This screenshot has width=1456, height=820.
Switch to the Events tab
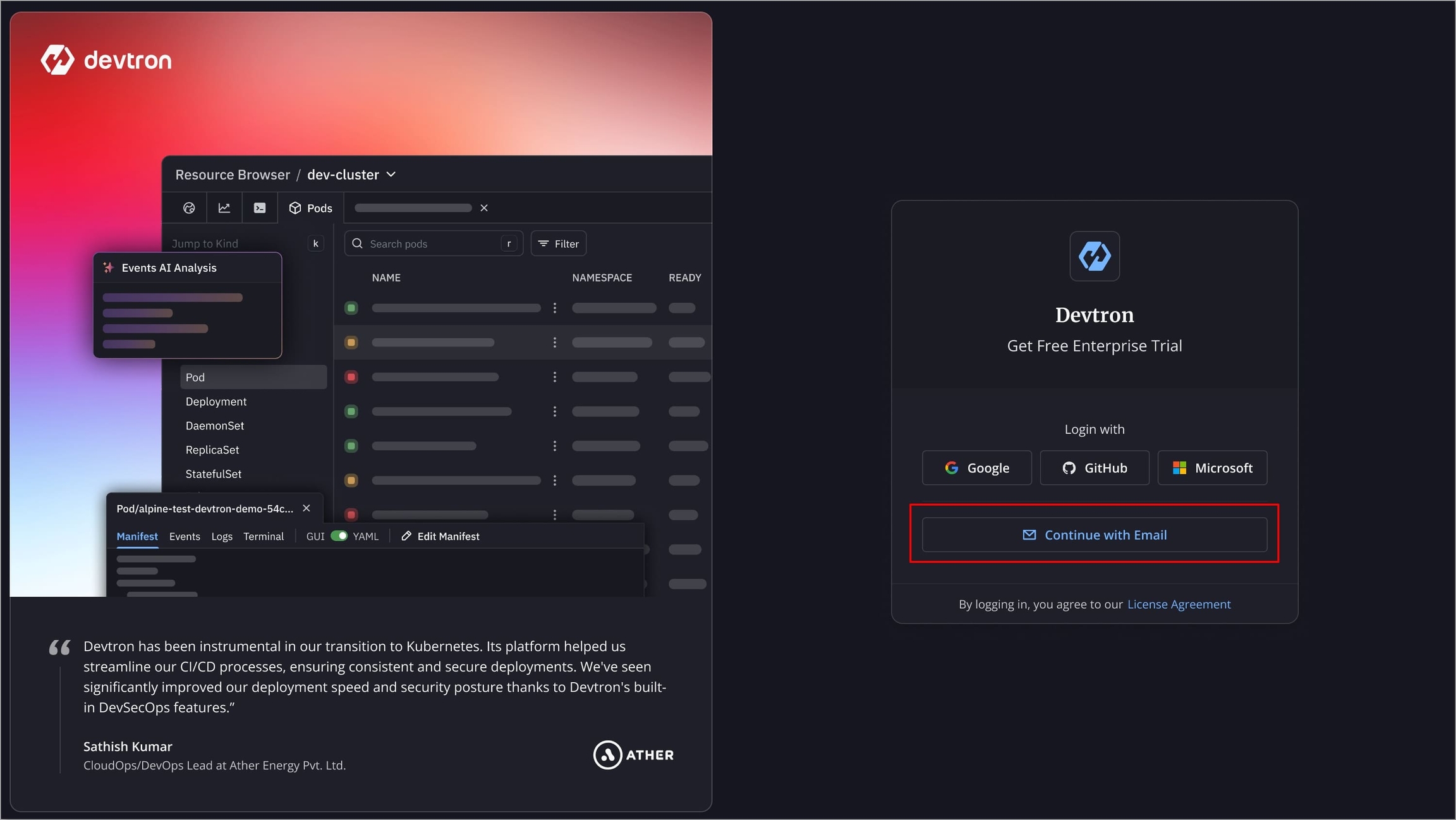pos(185,536)
